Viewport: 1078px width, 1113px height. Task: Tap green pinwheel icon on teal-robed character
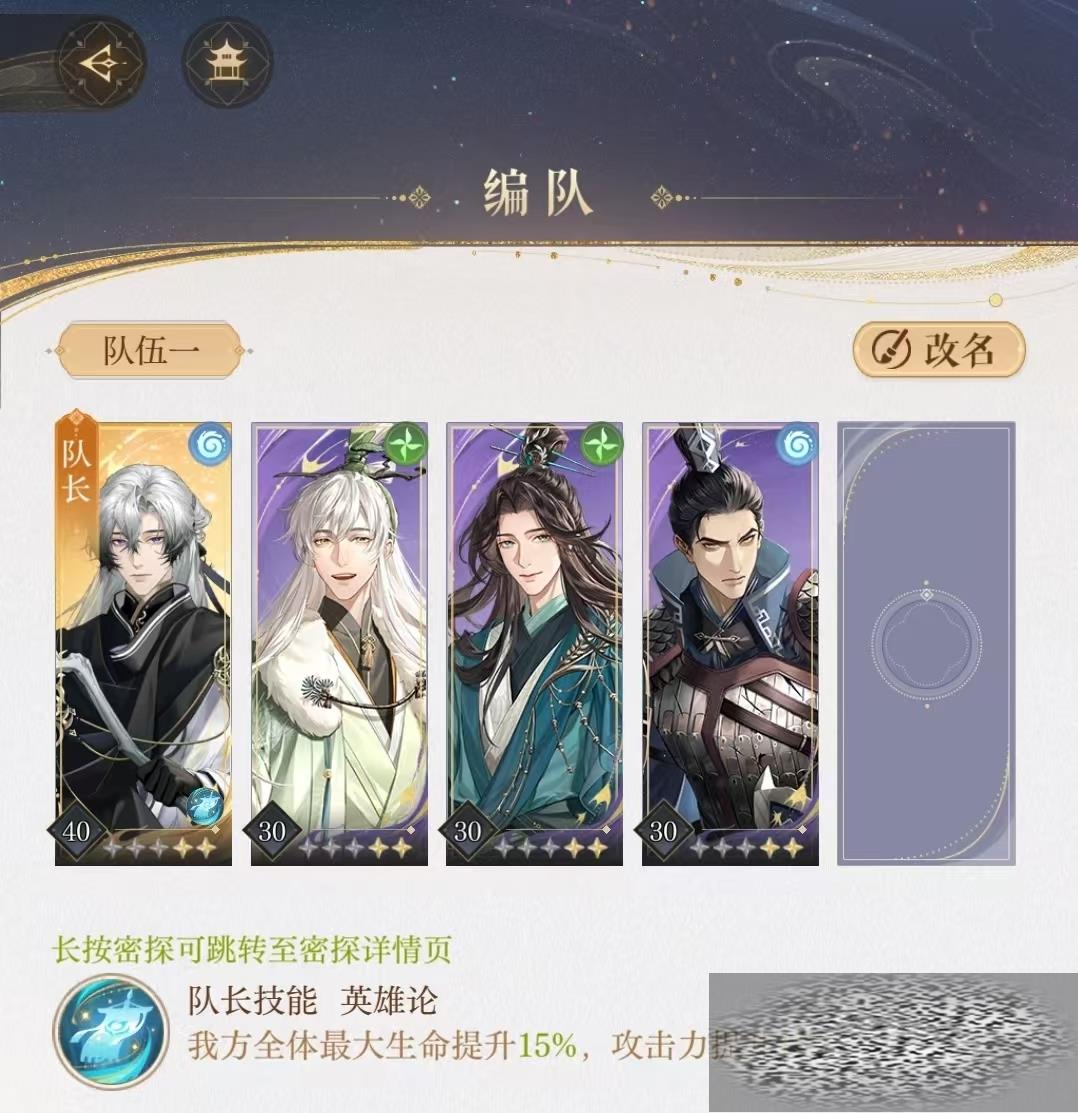click(x=602, y=444)
